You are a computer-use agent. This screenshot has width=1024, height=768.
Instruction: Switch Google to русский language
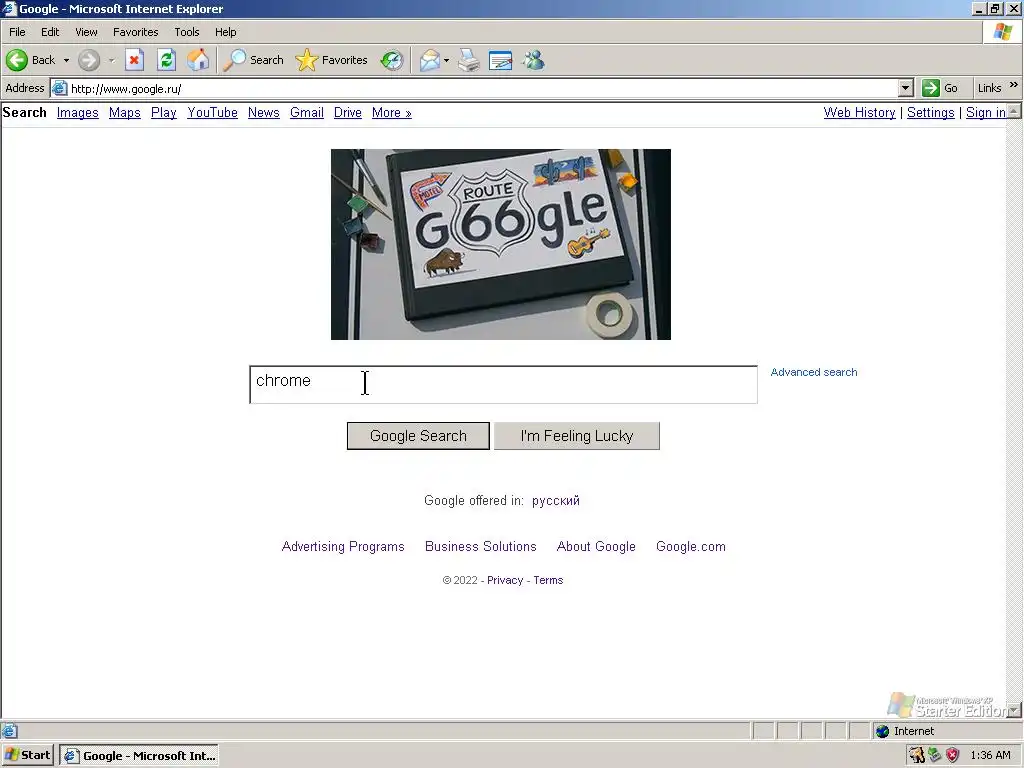coord(556,500)
